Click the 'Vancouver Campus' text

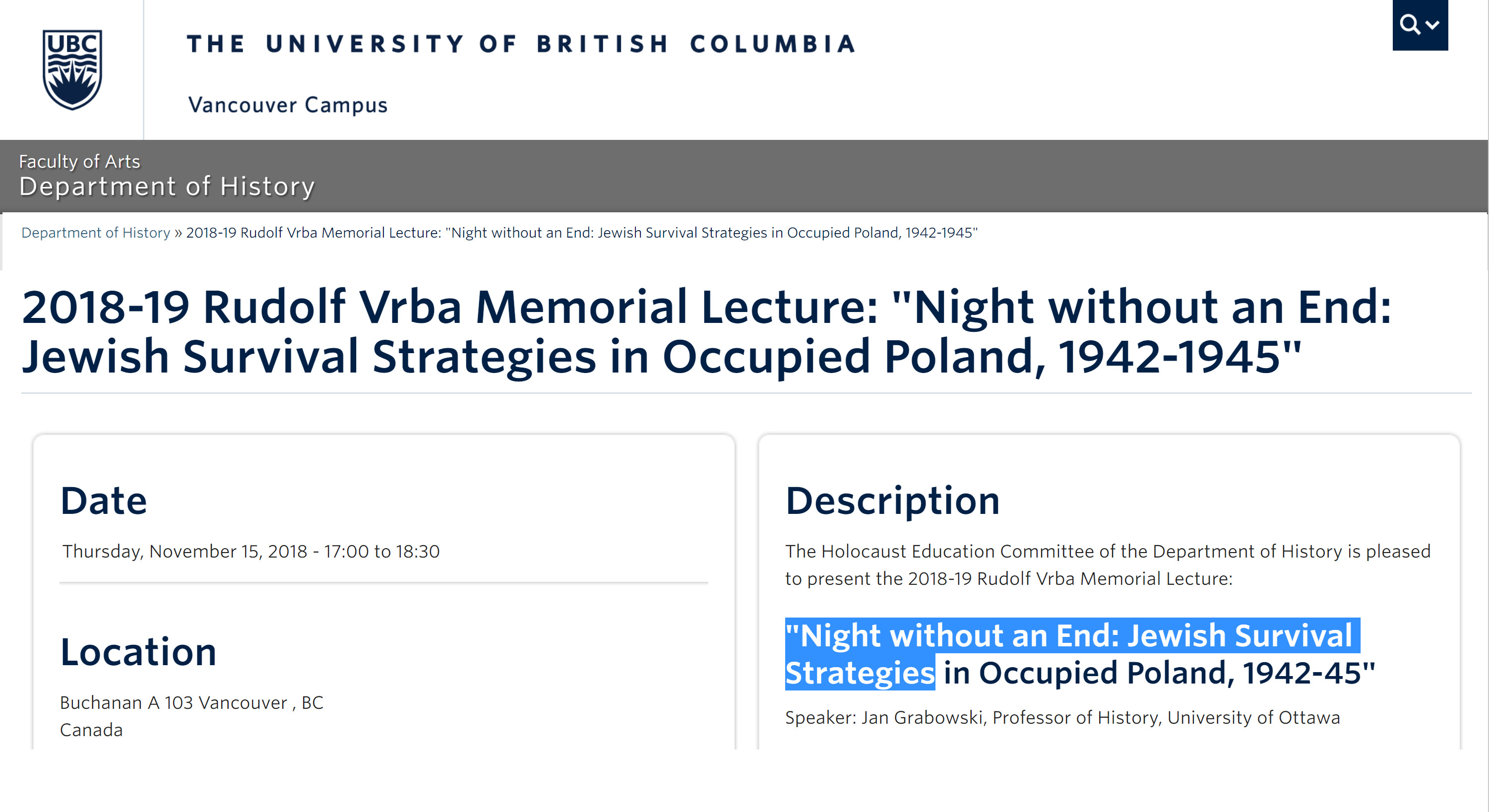click(x=288, y=105)
